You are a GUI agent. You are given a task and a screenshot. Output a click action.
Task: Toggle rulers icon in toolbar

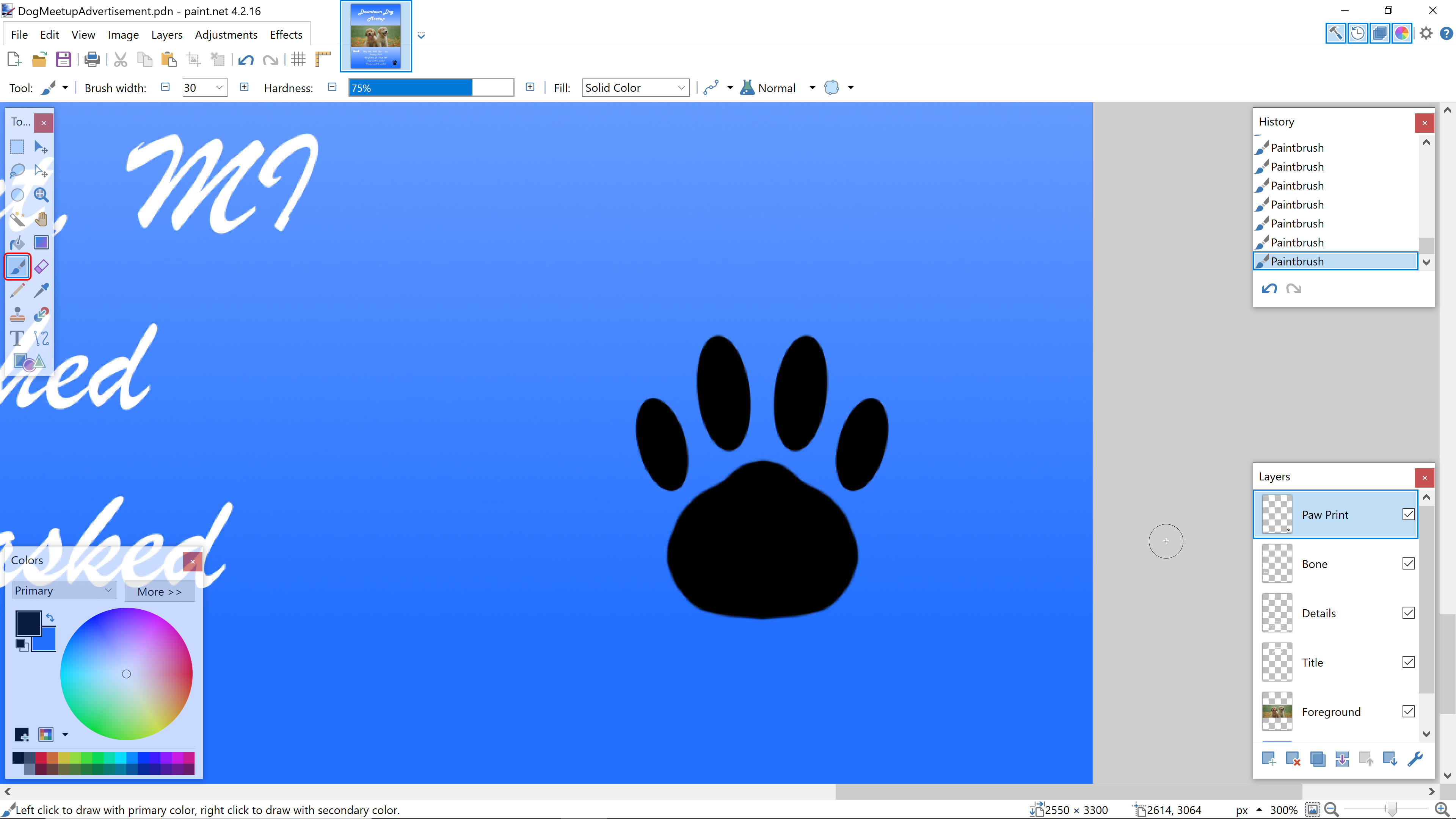(x=323, y=60)
